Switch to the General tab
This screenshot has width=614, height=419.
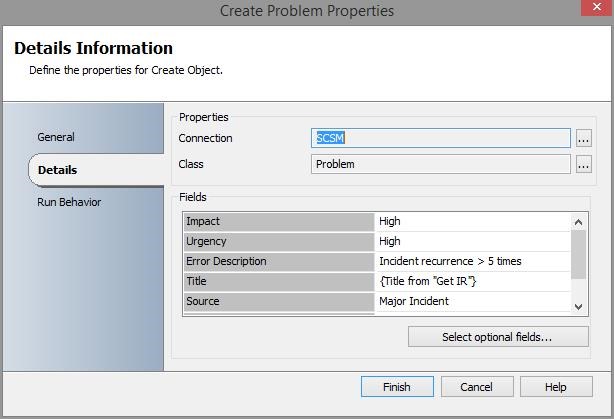[x=56, y=137]
